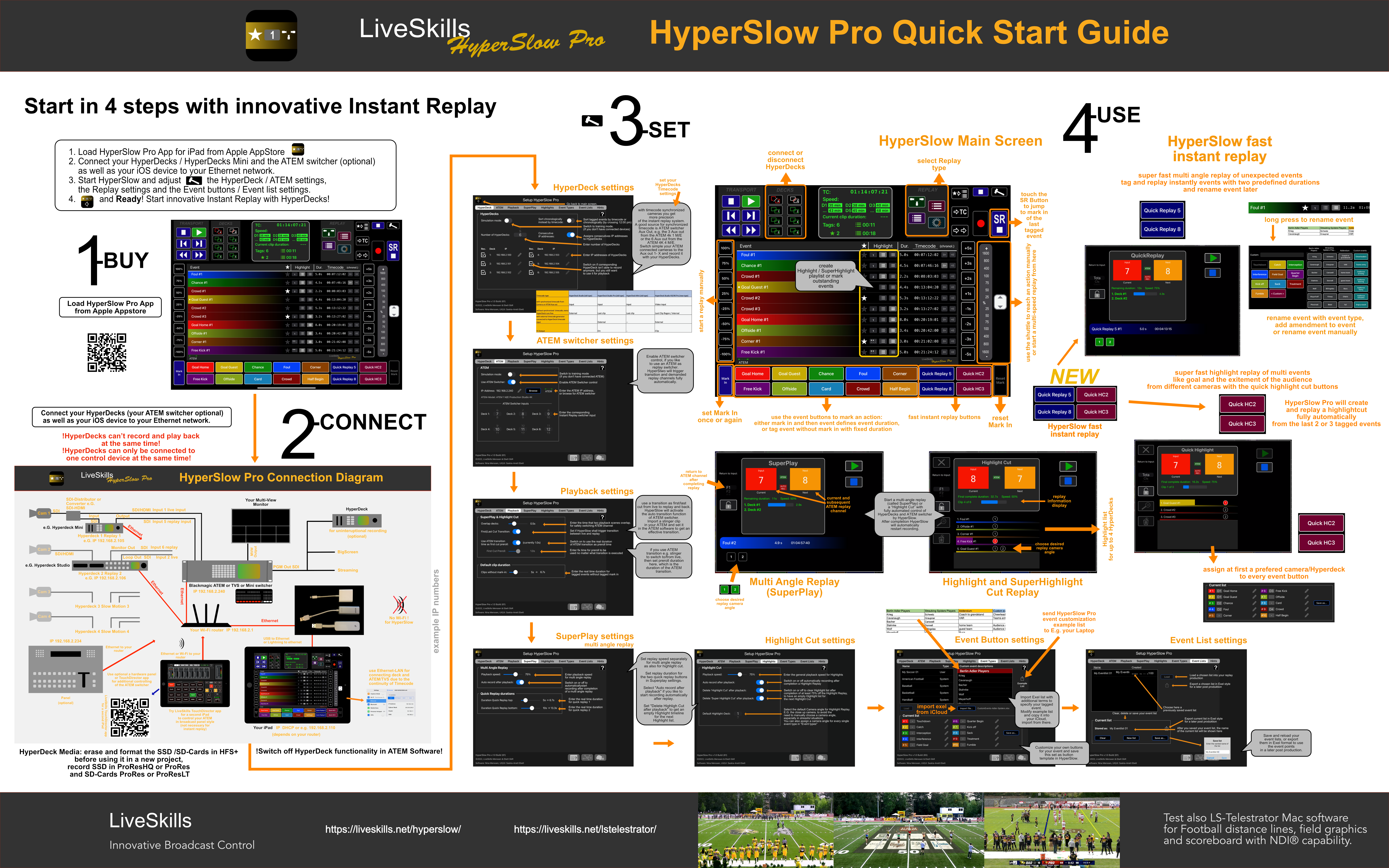The image size is (1389, 868).
Task: Switch to Playback tab in HyperDeck settings panel
Action: click(513, 208)
